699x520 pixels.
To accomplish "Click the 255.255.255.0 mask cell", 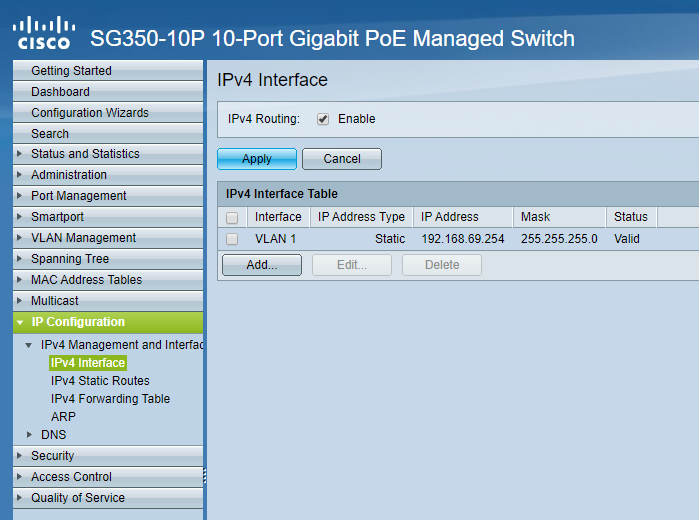I will pos(559,239).
